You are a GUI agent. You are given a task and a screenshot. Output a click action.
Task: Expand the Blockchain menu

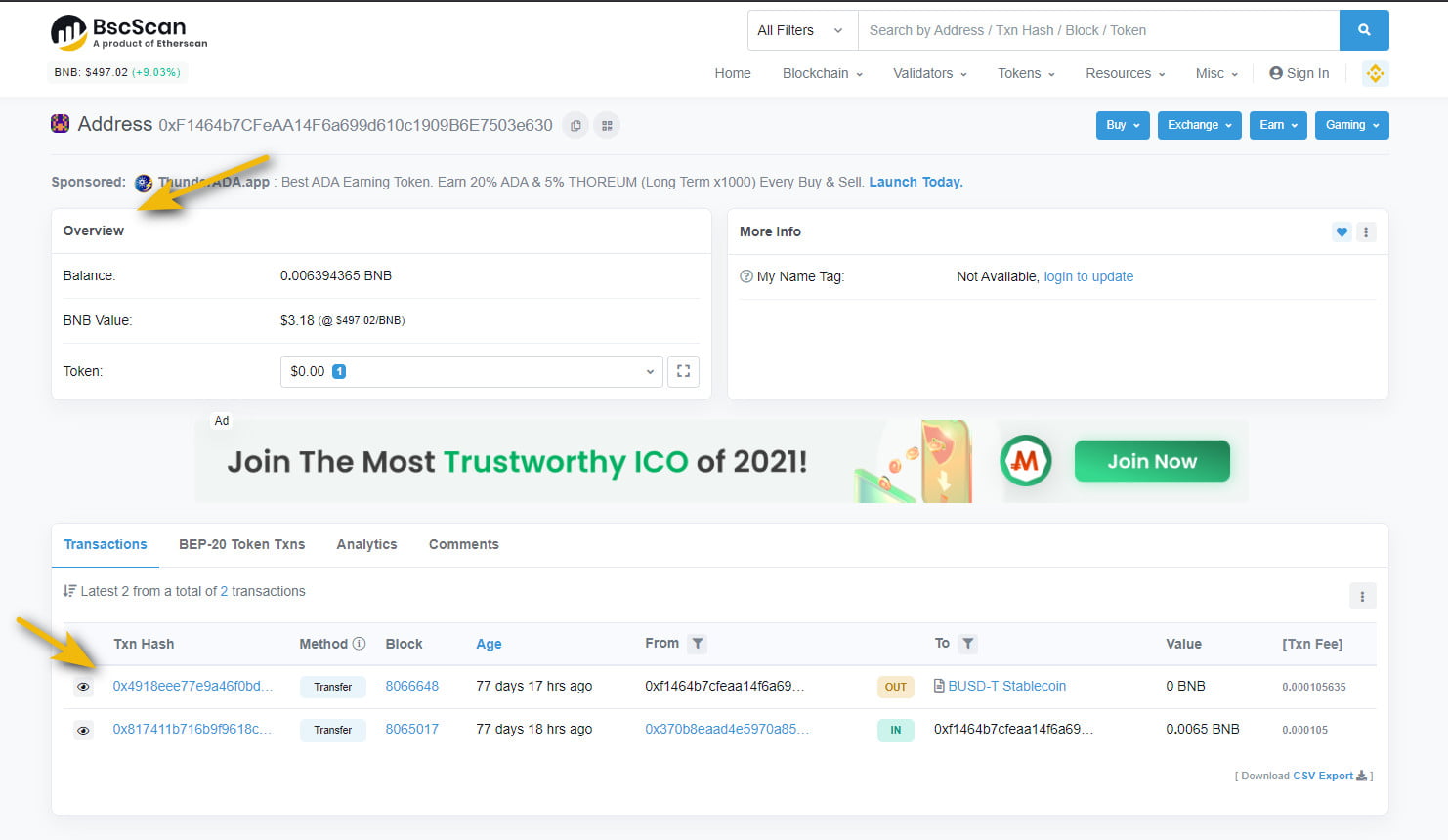click(823, 73)
